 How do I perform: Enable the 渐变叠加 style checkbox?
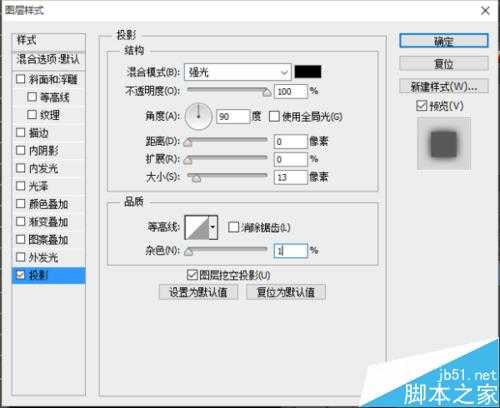pyautogui.click(x=21, y=221)
